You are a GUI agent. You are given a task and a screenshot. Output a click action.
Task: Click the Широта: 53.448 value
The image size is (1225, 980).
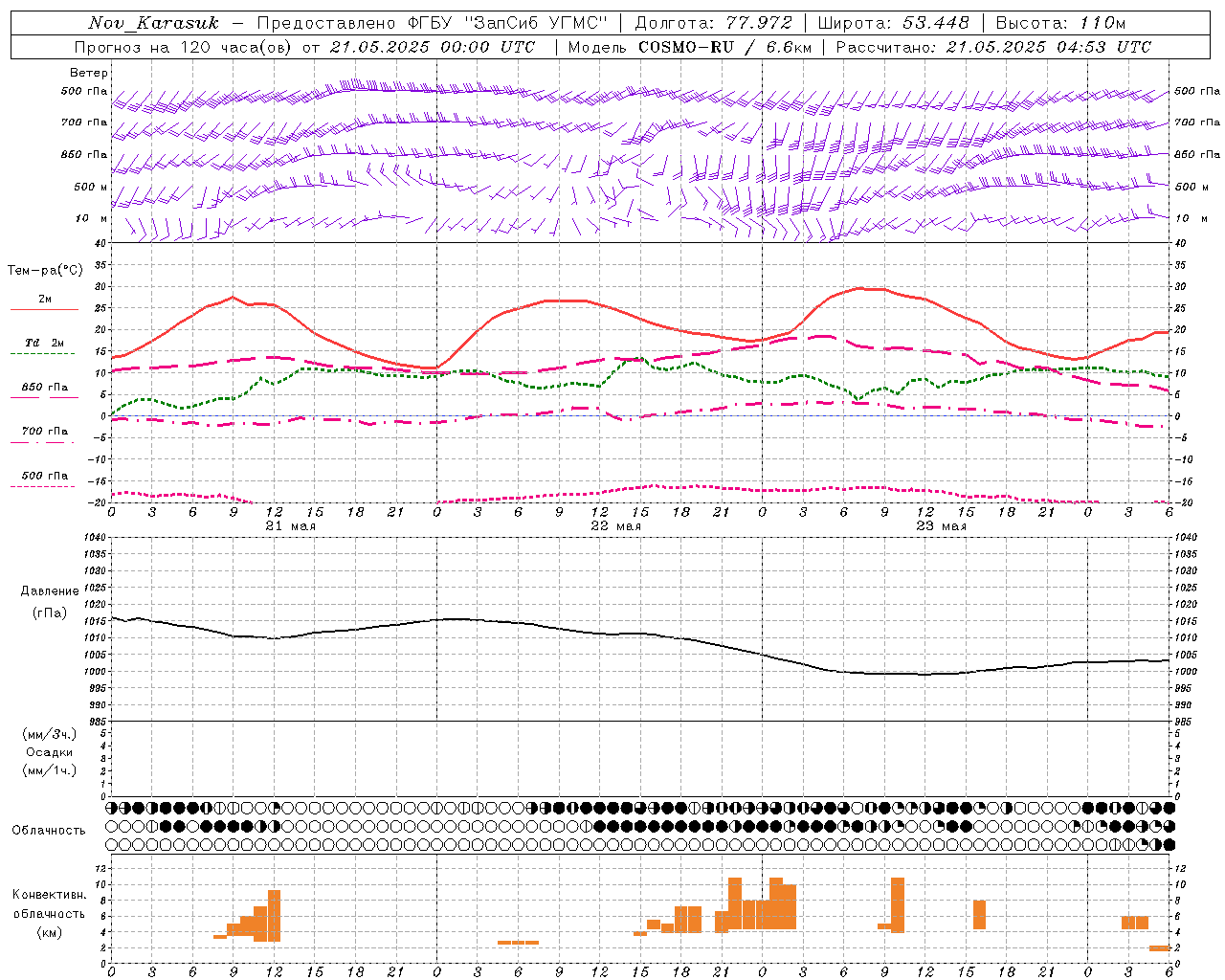pos(894,23)
